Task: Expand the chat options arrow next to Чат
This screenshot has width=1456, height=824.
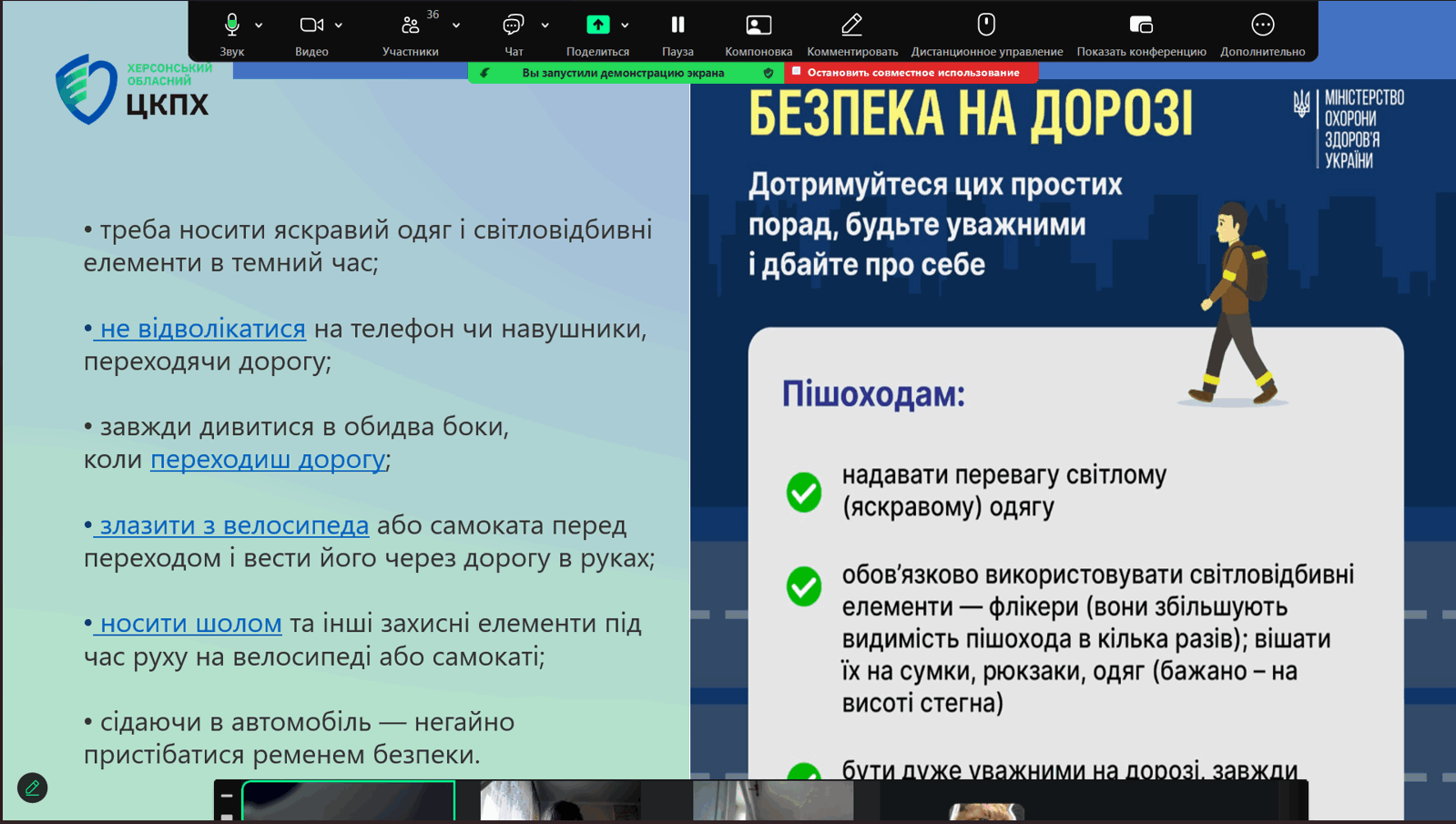Action: click(545, 25)
